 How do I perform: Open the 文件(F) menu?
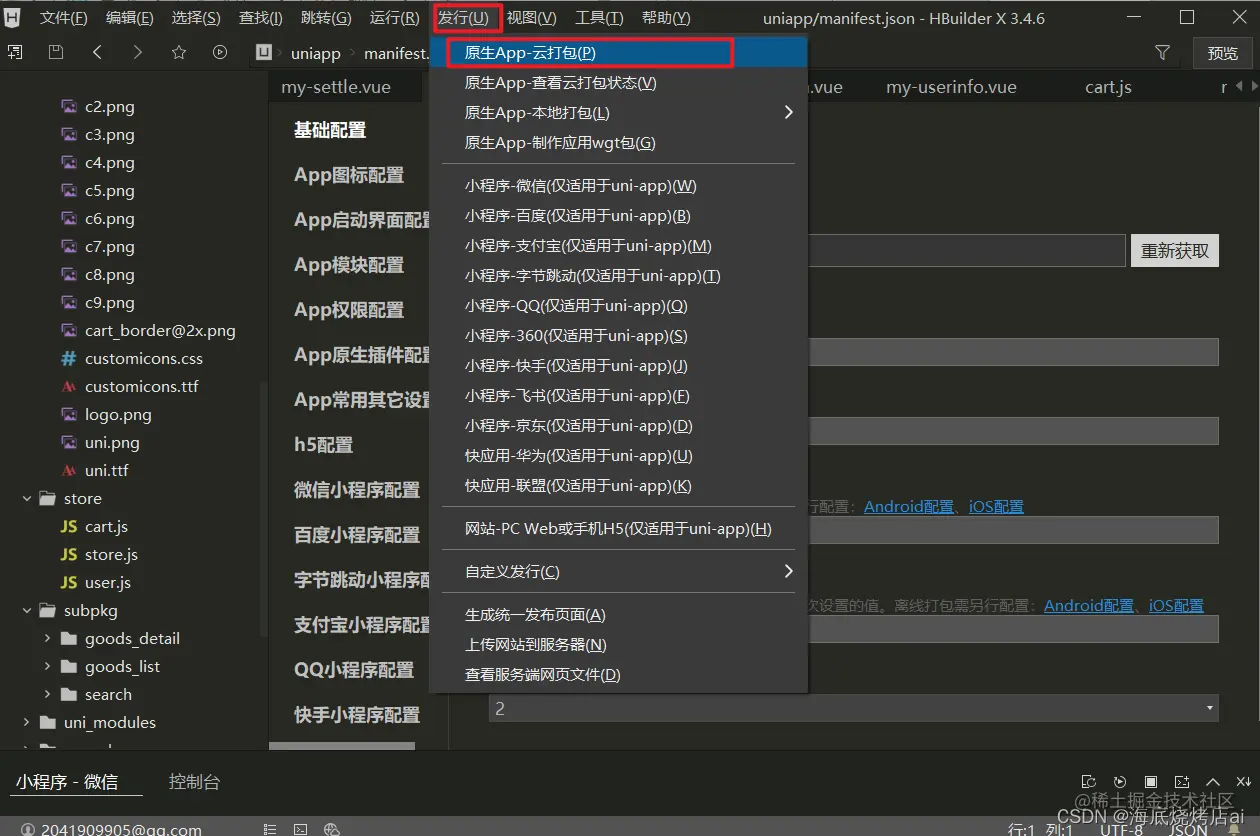click(64, 18)
